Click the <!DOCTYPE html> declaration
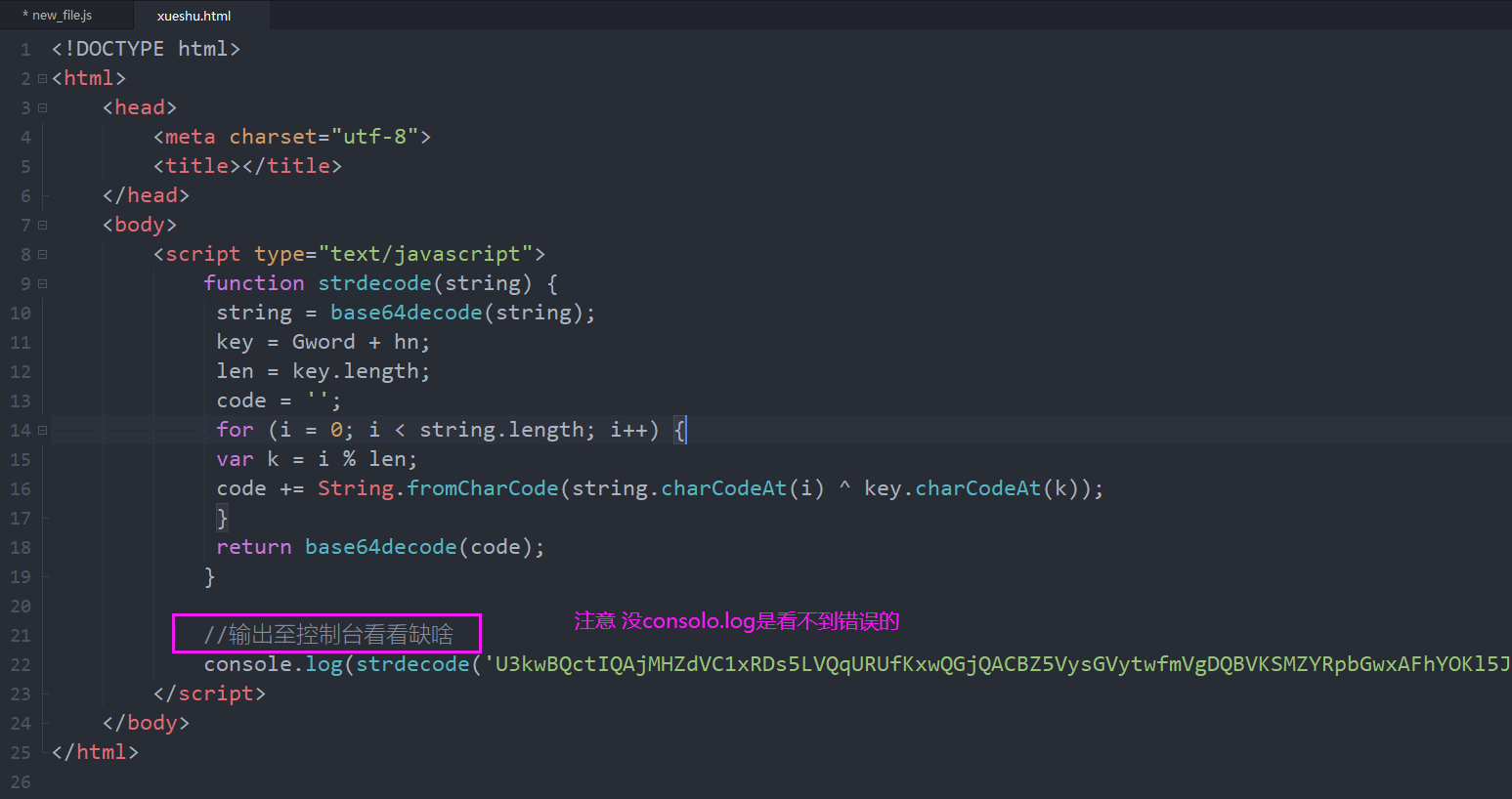 tap(147, 49)
